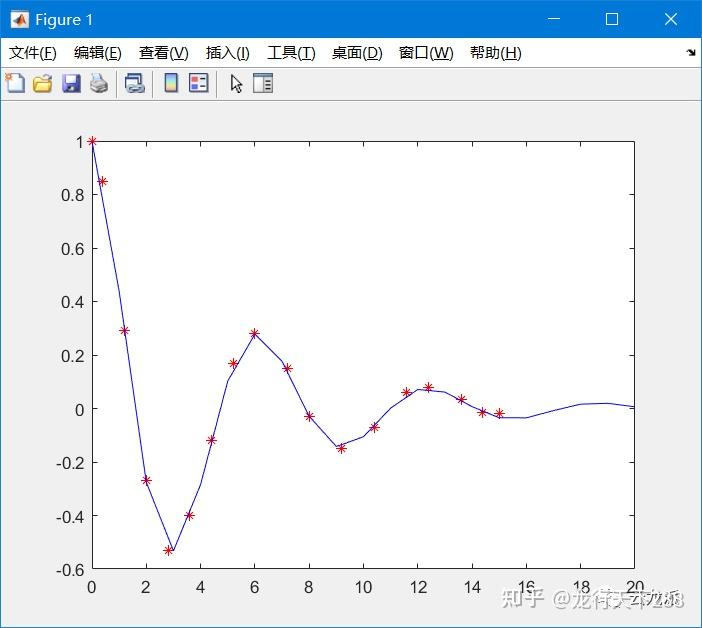
Task: Open file using the folder icon
Action: tap(43, 84)
